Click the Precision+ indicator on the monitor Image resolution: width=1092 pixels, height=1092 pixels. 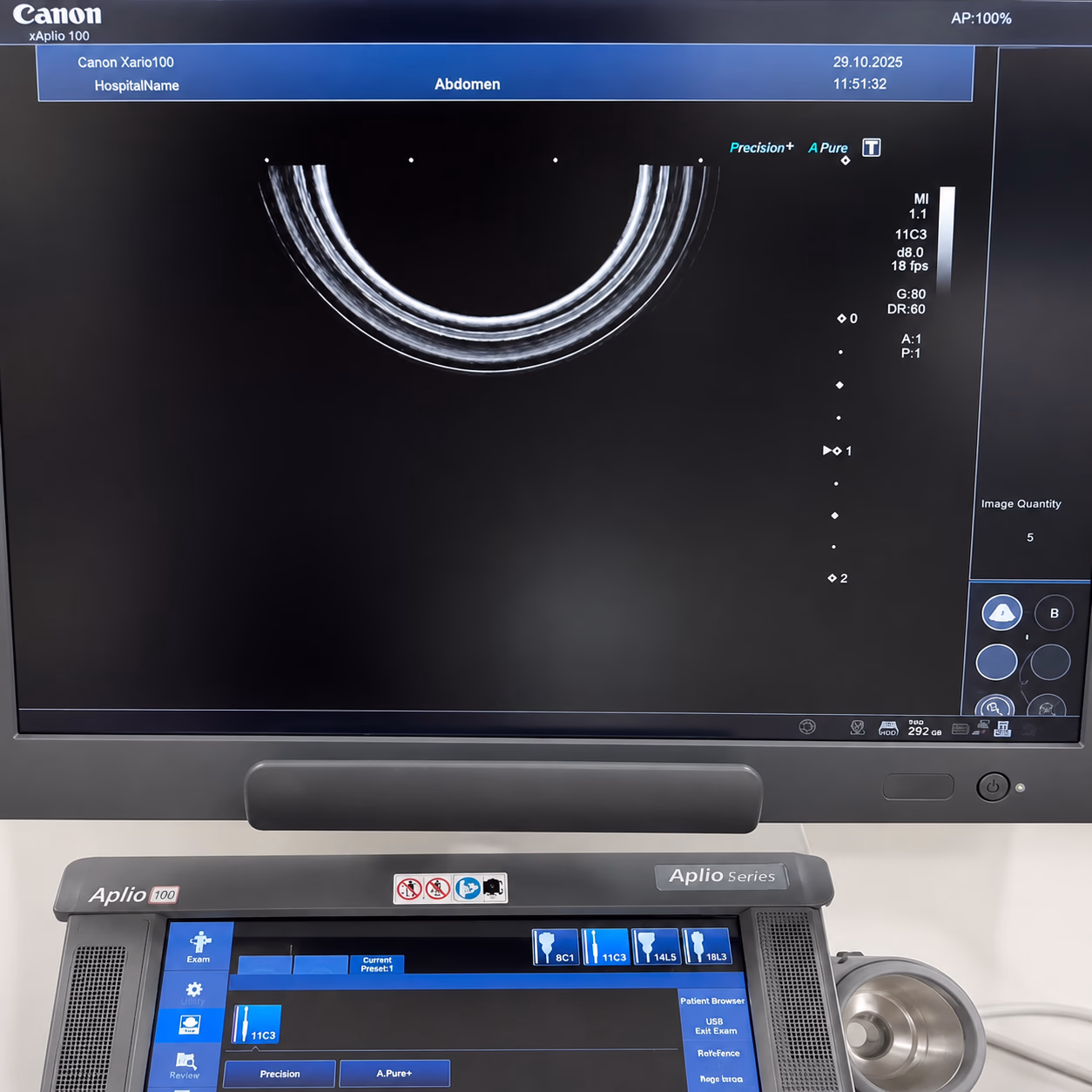[762, 147]
